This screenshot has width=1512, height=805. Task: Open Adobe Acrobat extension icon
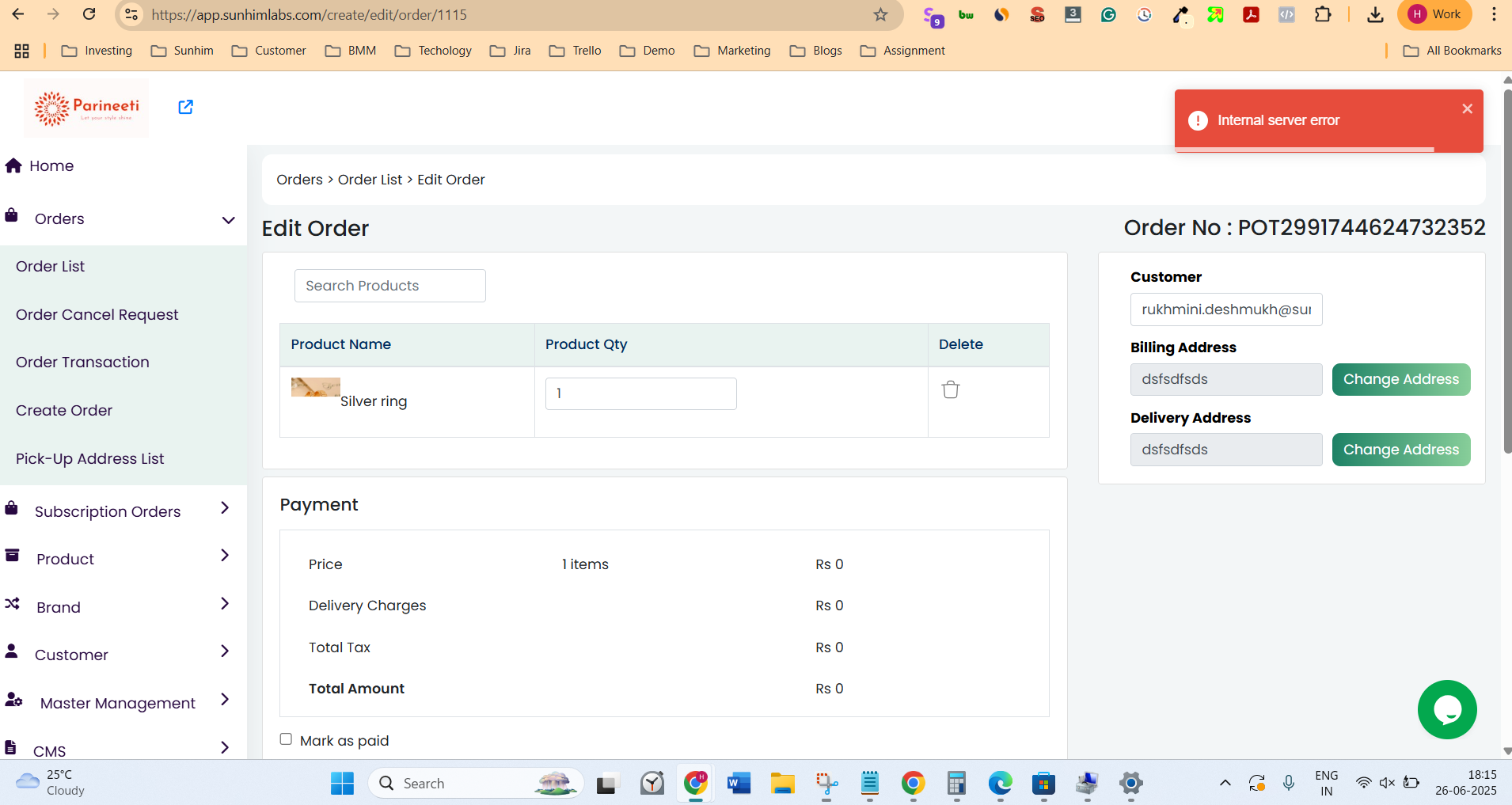point(1251,14)
